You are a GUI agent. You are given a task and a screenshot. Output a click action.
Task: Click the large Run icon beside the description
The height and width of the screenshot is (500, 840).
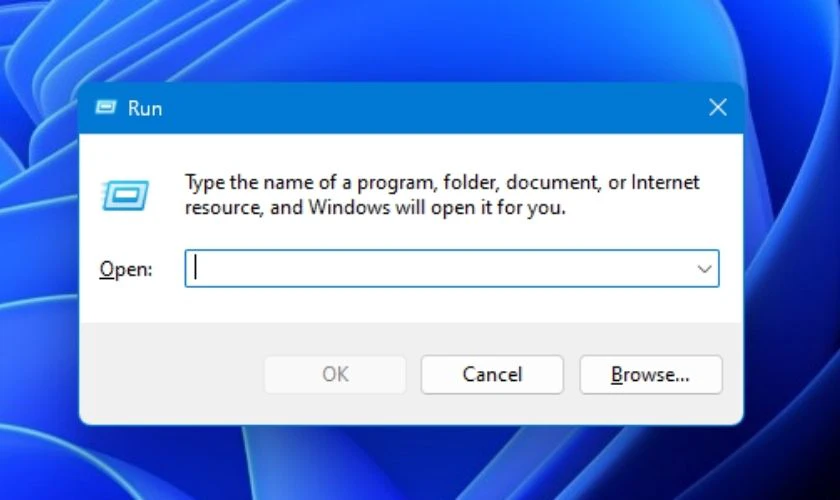(x=125, y=195)
